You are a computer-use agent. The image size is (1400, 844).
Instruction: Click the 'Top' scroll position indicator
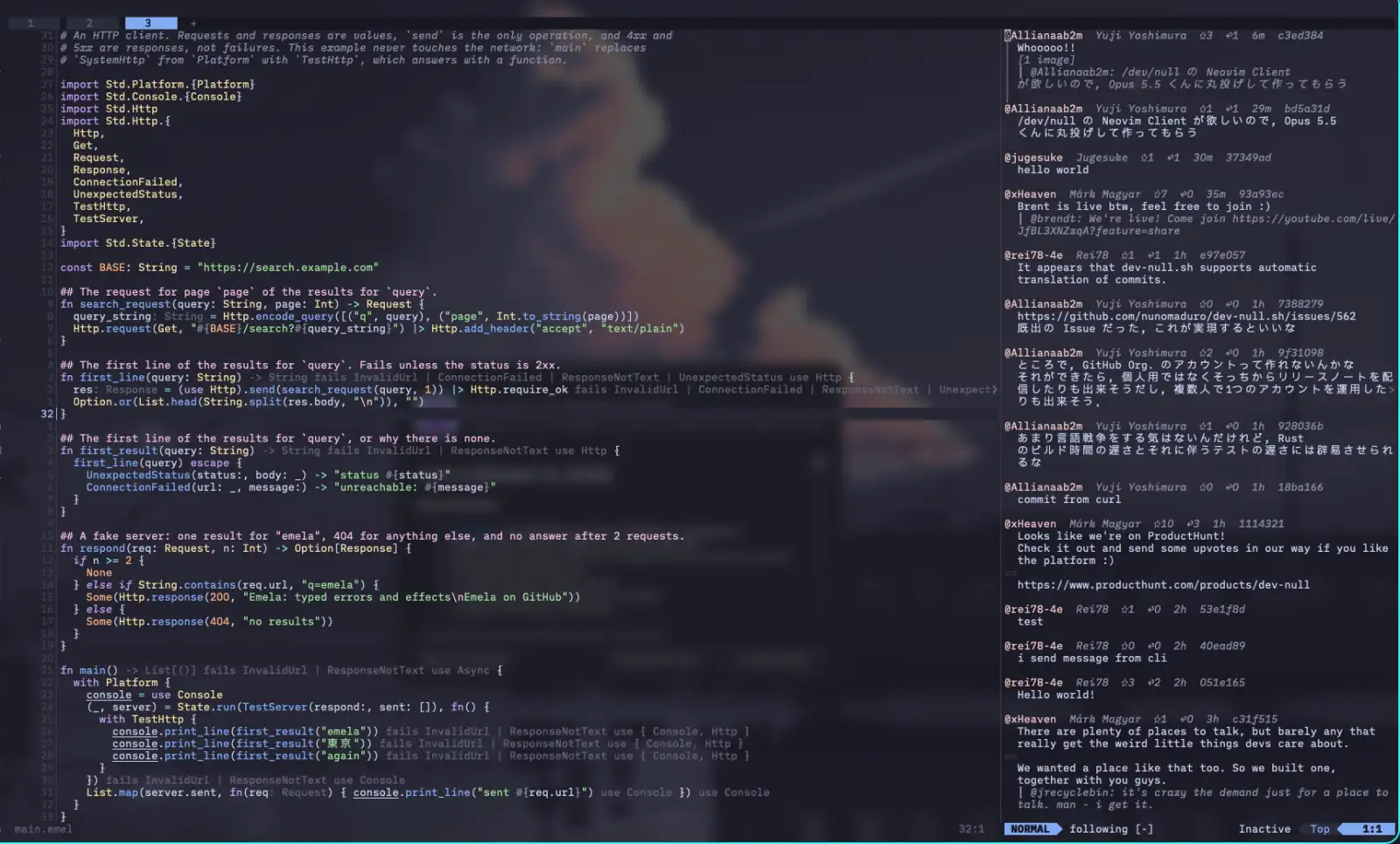[1319, 829]
